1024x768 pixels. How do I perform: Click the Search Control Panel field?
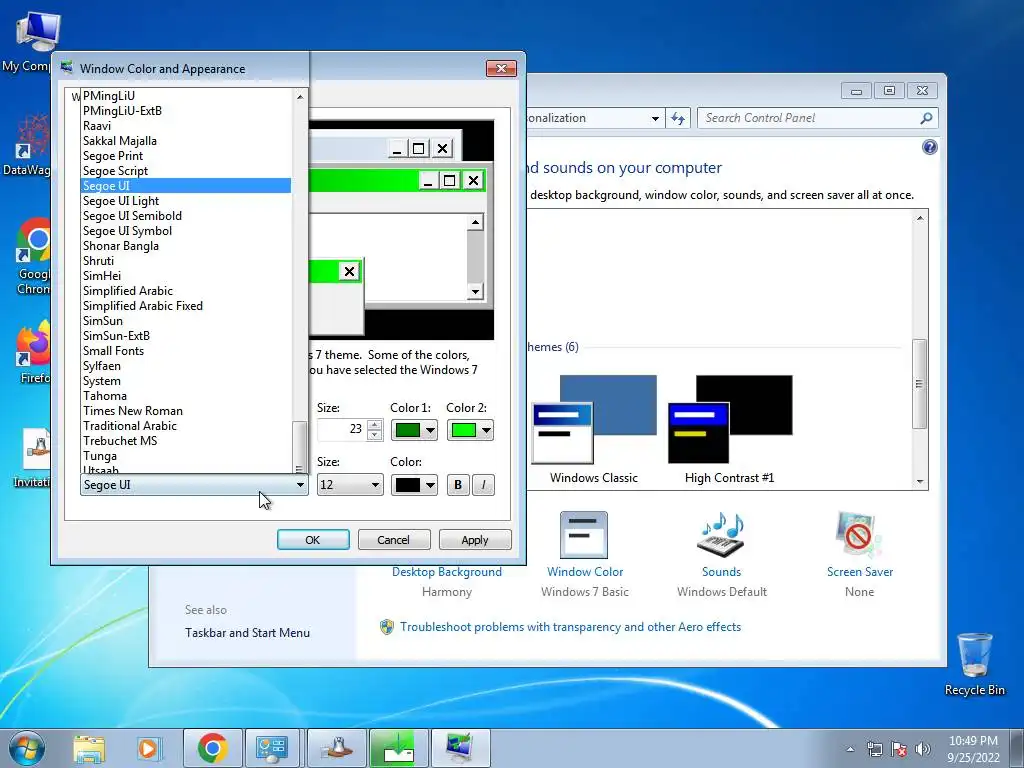[810, 118]
